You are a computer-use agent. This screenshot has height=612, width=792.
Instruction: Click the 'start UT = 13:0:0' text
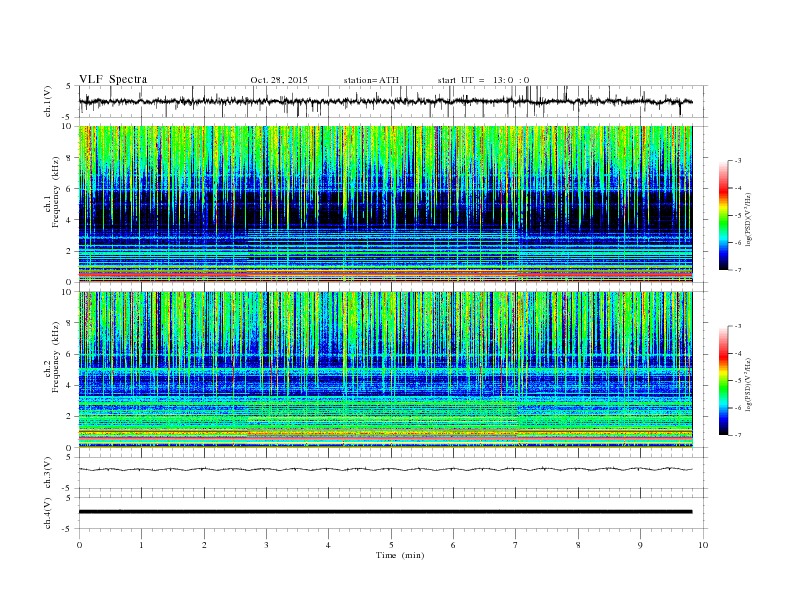tap(483, 80)
